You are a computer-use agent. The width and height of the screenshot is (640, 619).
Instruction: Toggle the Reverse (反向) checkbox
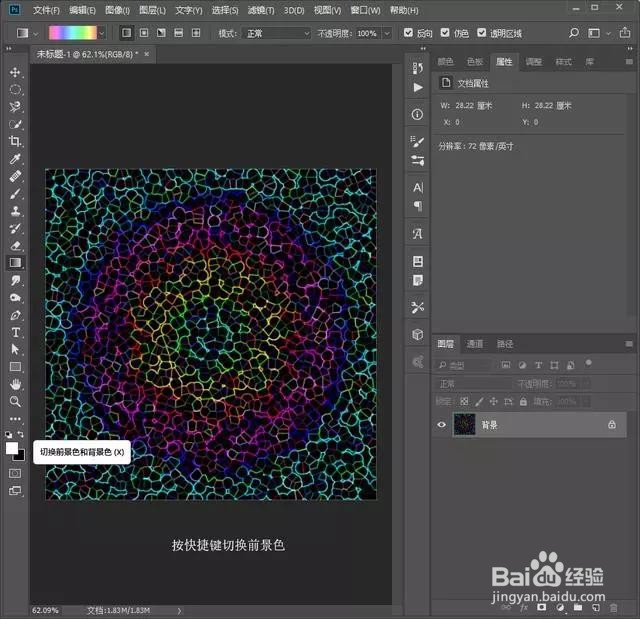pyautogui.click(x=408, y=33)
